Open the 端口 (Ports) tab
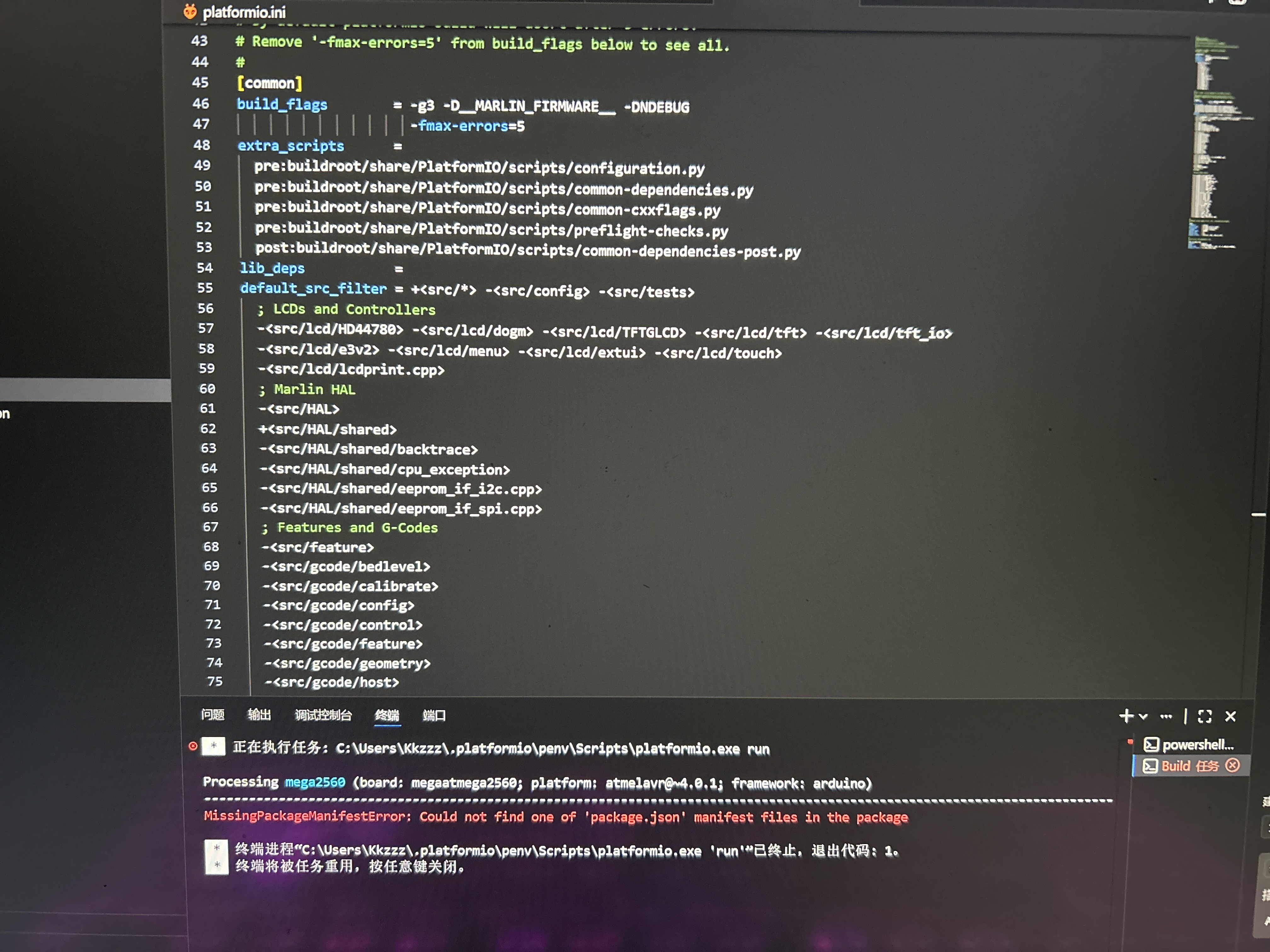1270x952 pixels. pyautogui.click(x=433, y=716)
